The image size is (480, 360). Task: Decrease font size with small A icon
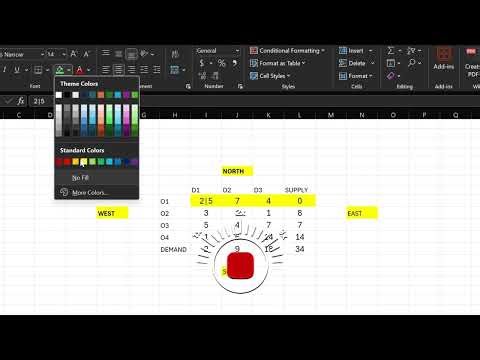[x=86, y=54]
